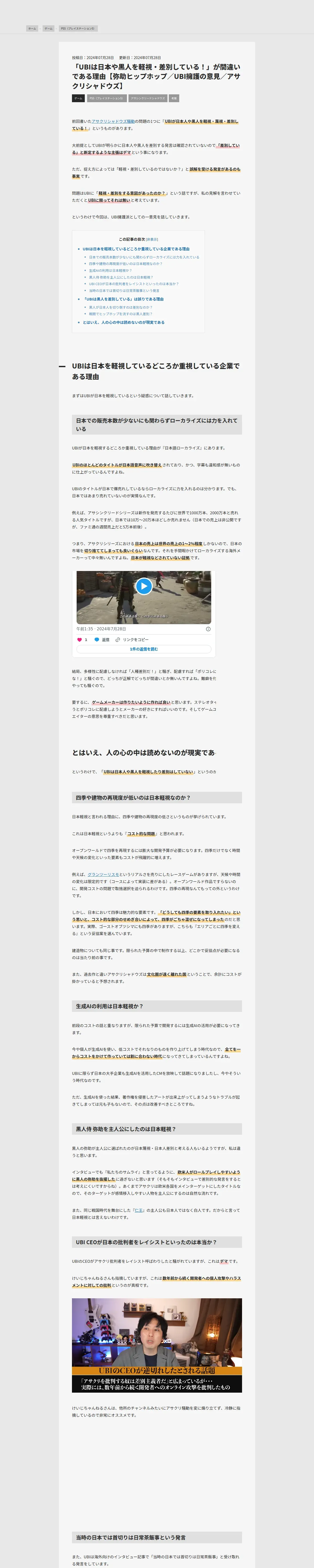Click the 返信 speech bubble icon

[96, 640]
